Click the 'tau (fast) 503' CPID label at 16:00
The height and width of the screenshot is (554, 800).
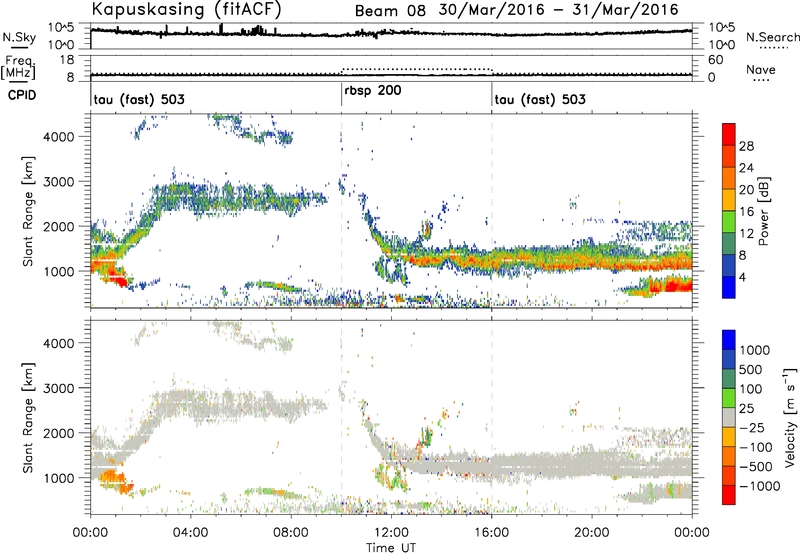540,99
